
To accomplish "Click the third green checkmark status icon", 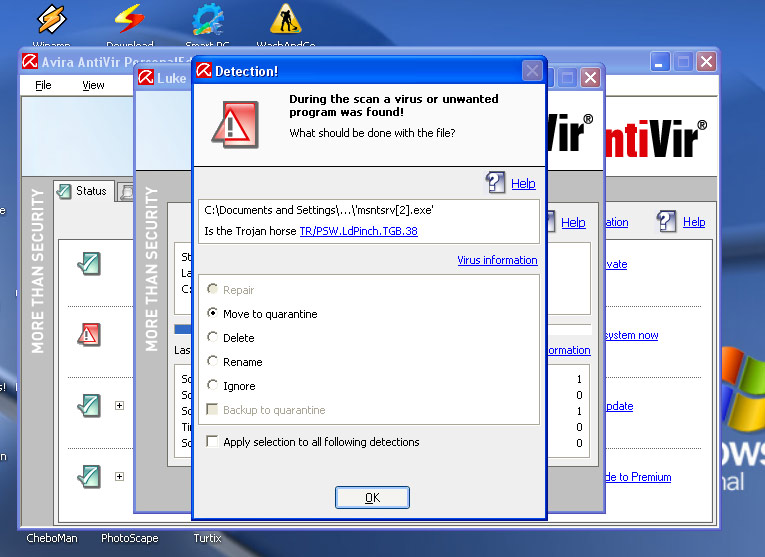I will (x=89, y=406).
